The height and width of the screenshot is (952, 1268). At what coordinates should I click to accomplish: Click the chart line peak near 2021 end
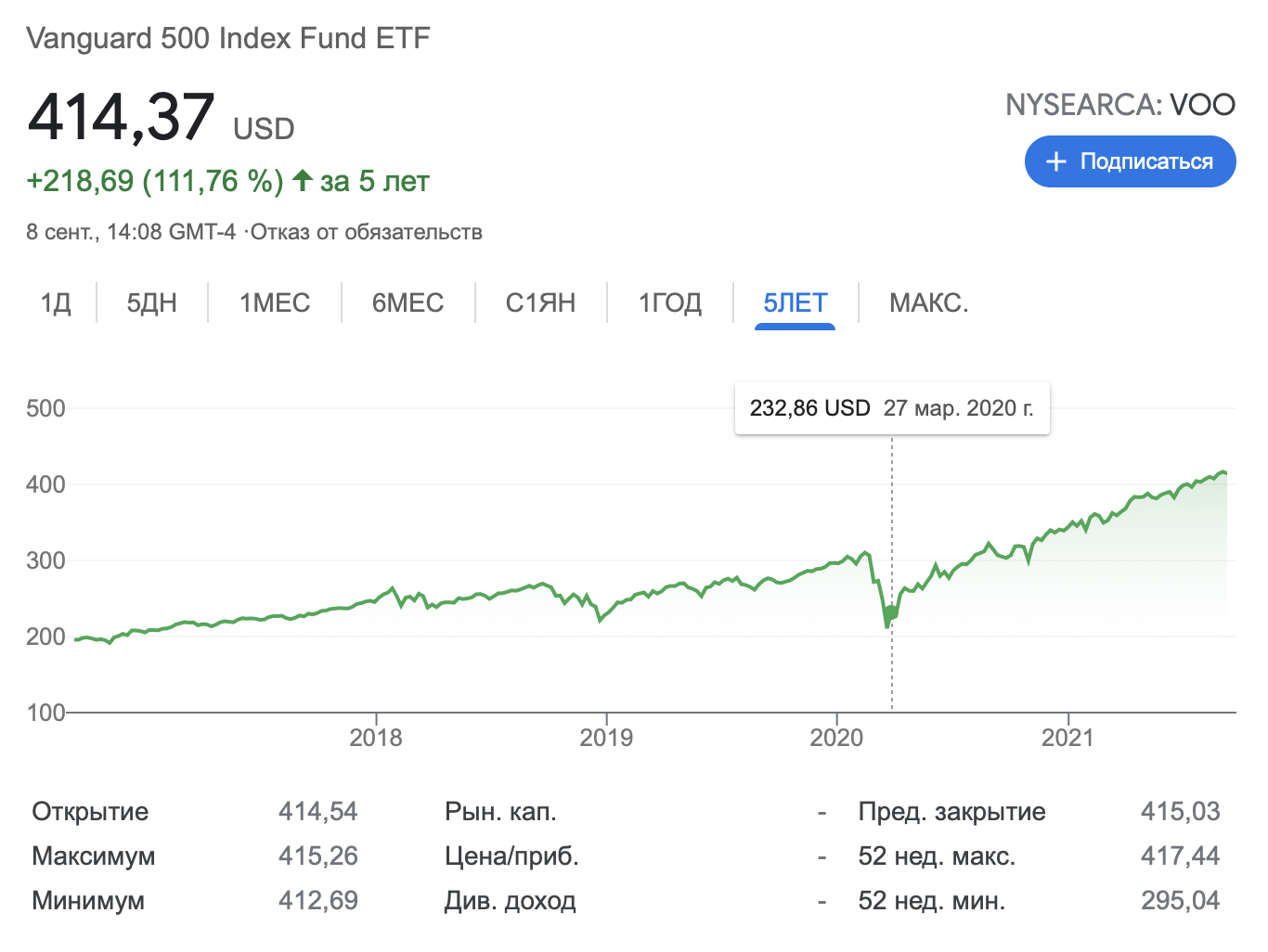1223,472
